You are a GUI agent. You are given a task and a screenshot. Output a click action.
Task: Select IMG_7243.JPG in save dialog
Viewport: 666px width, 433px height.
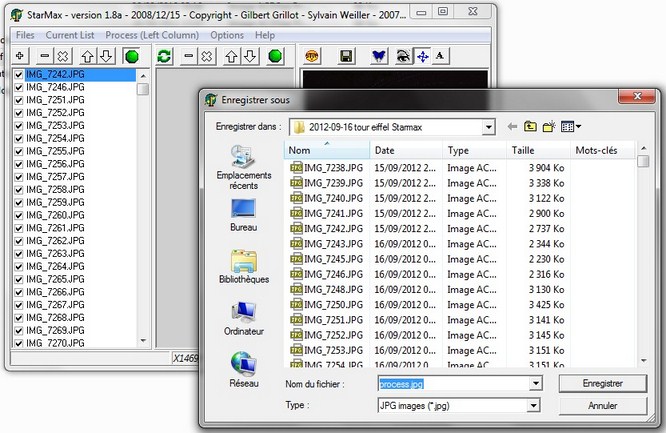tap(327, 244)
